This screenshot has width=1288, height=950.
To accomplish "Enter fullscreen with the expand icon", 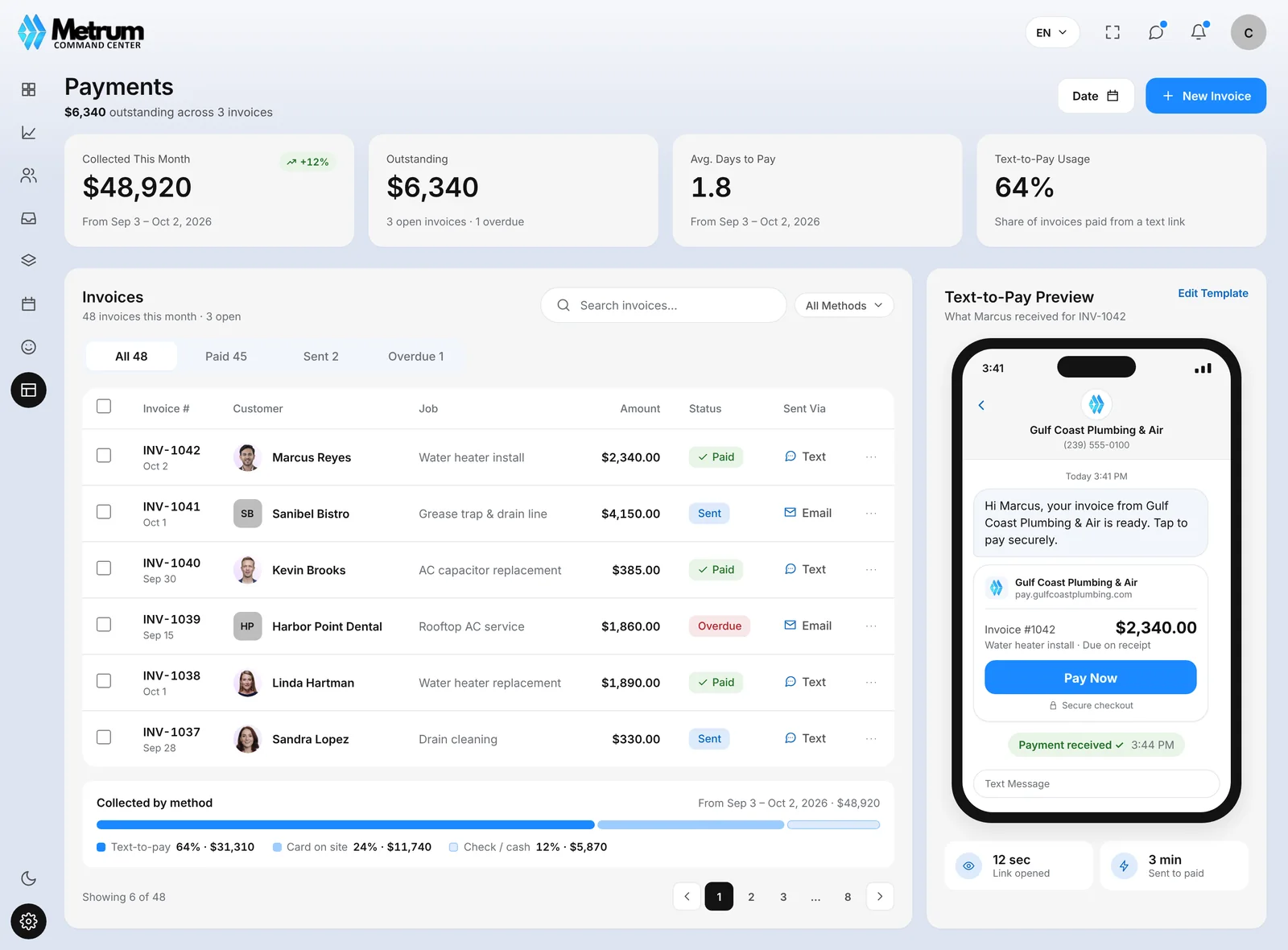I will pos(1113,32).
